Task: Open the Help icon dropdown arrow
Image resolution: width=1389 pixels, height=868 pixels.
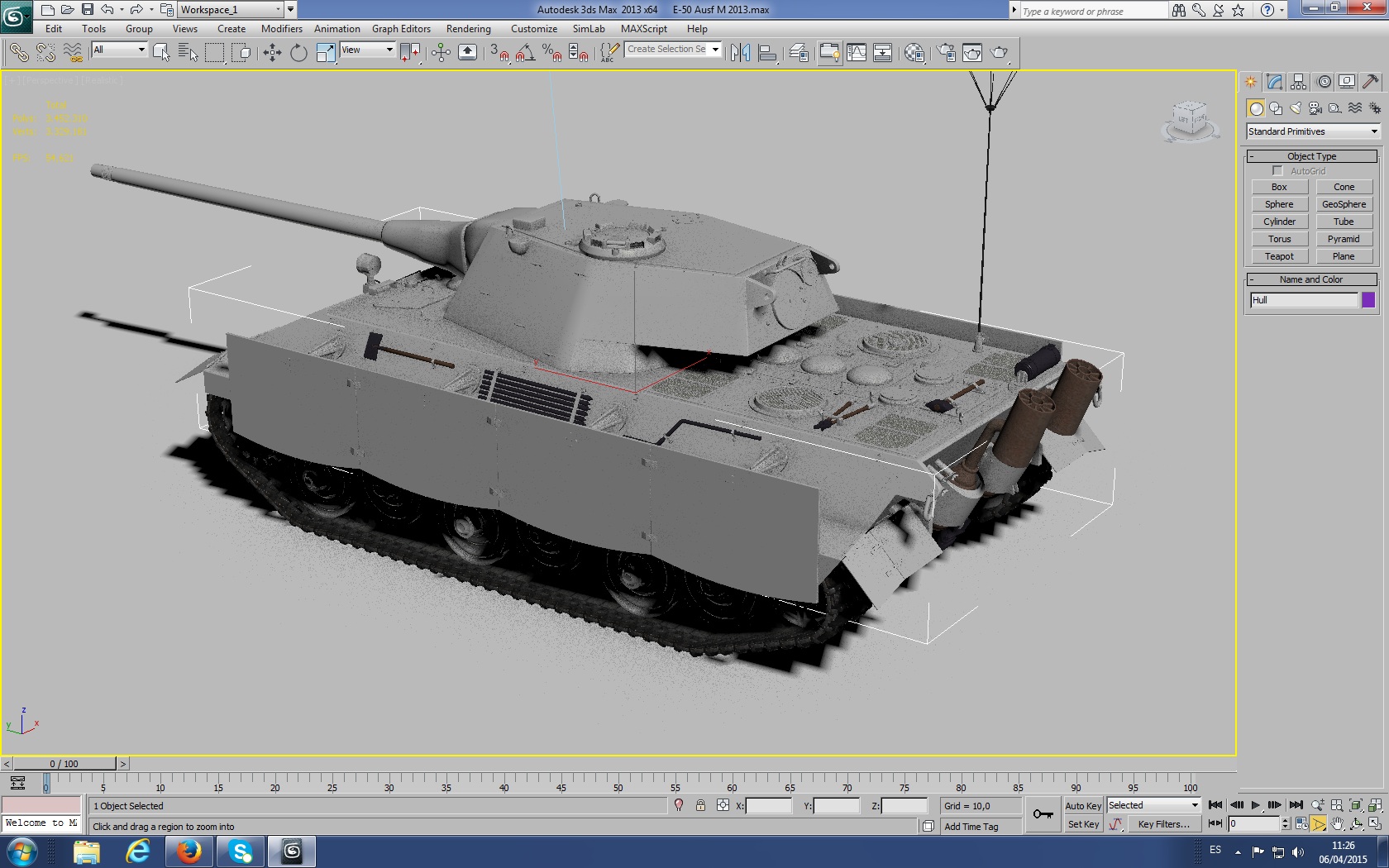Action: point(1282,11)
